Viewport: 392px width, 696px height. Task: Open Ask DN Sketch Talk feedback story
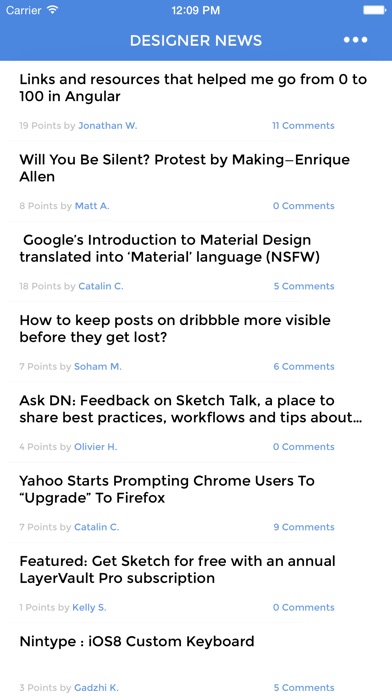(x=191, y=409)
